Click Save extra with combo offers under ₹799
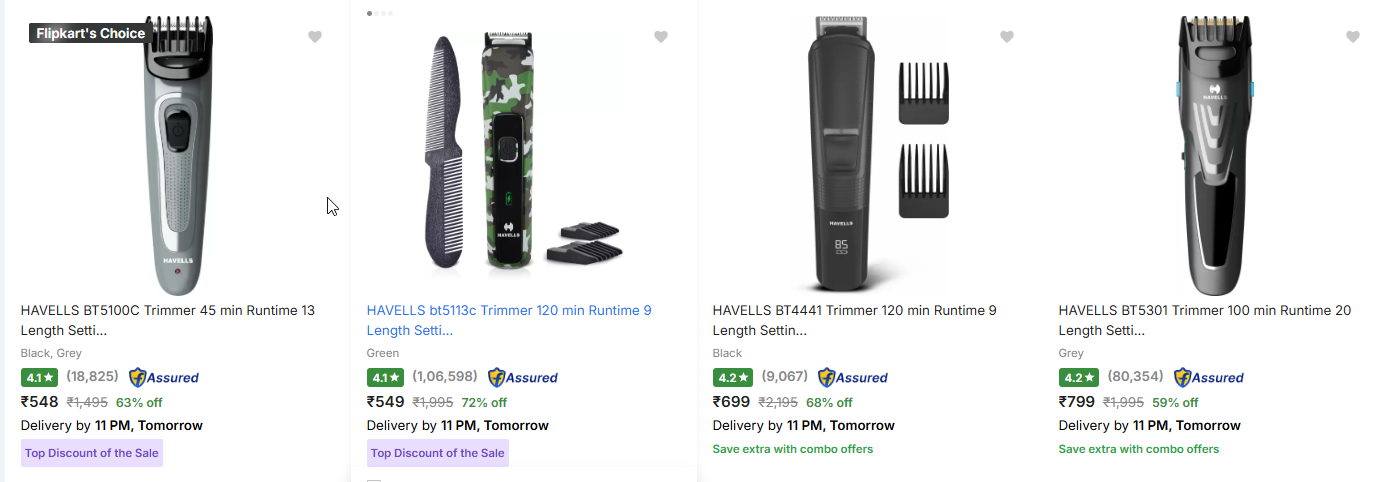 point(1139,449)
